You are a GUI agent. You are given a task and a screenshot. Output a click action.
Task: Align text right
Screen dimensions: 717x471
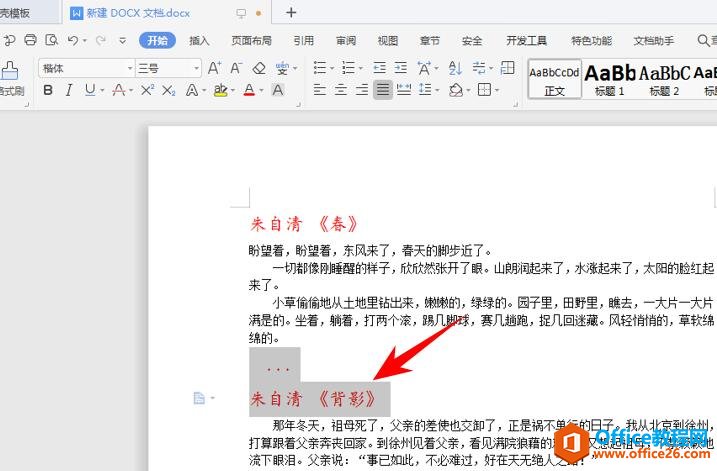pyautogui.click(x=362, y=90)
